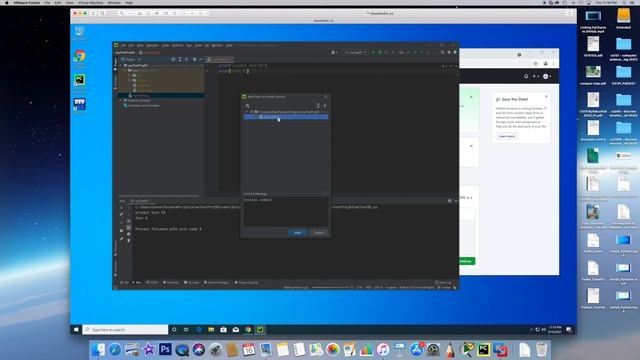
Task: Open Event Log in PyCharm
Action: 444,282
